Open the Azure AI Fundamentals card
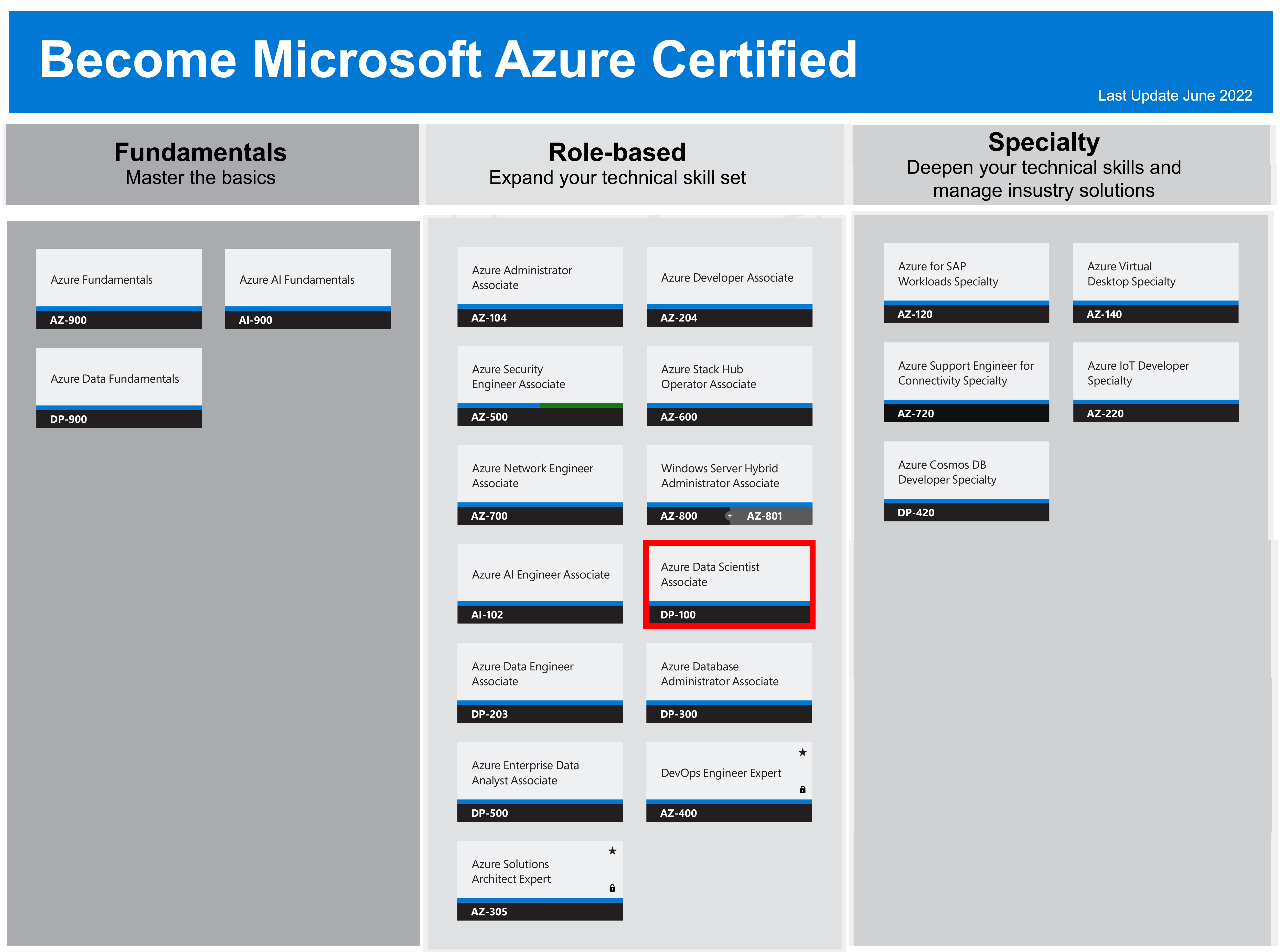Viewport: 1284px width, 952px height. 308,289
